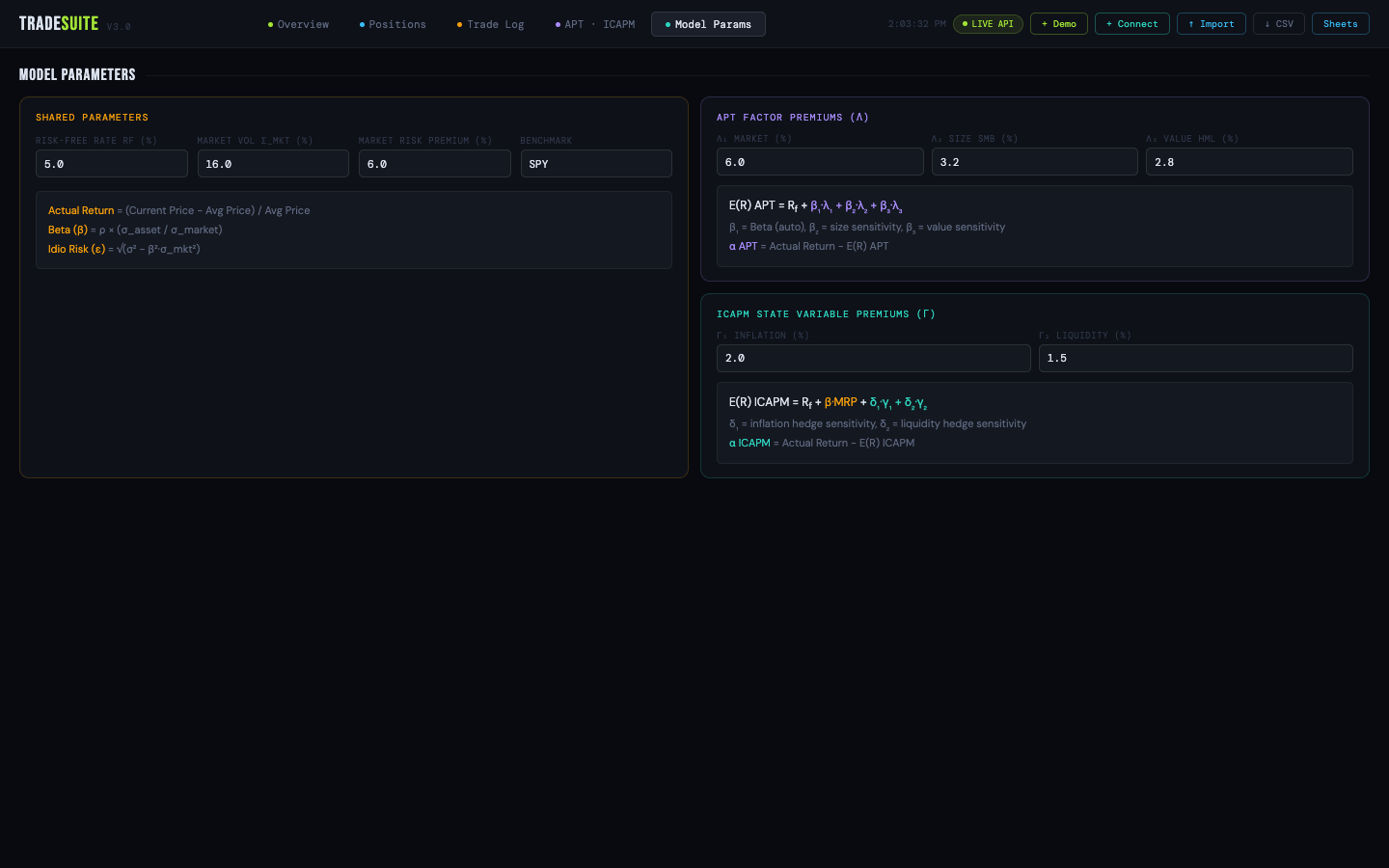Focus the γ2 Liquidity premium input
1389x868 pixels.
[1196, 358]
